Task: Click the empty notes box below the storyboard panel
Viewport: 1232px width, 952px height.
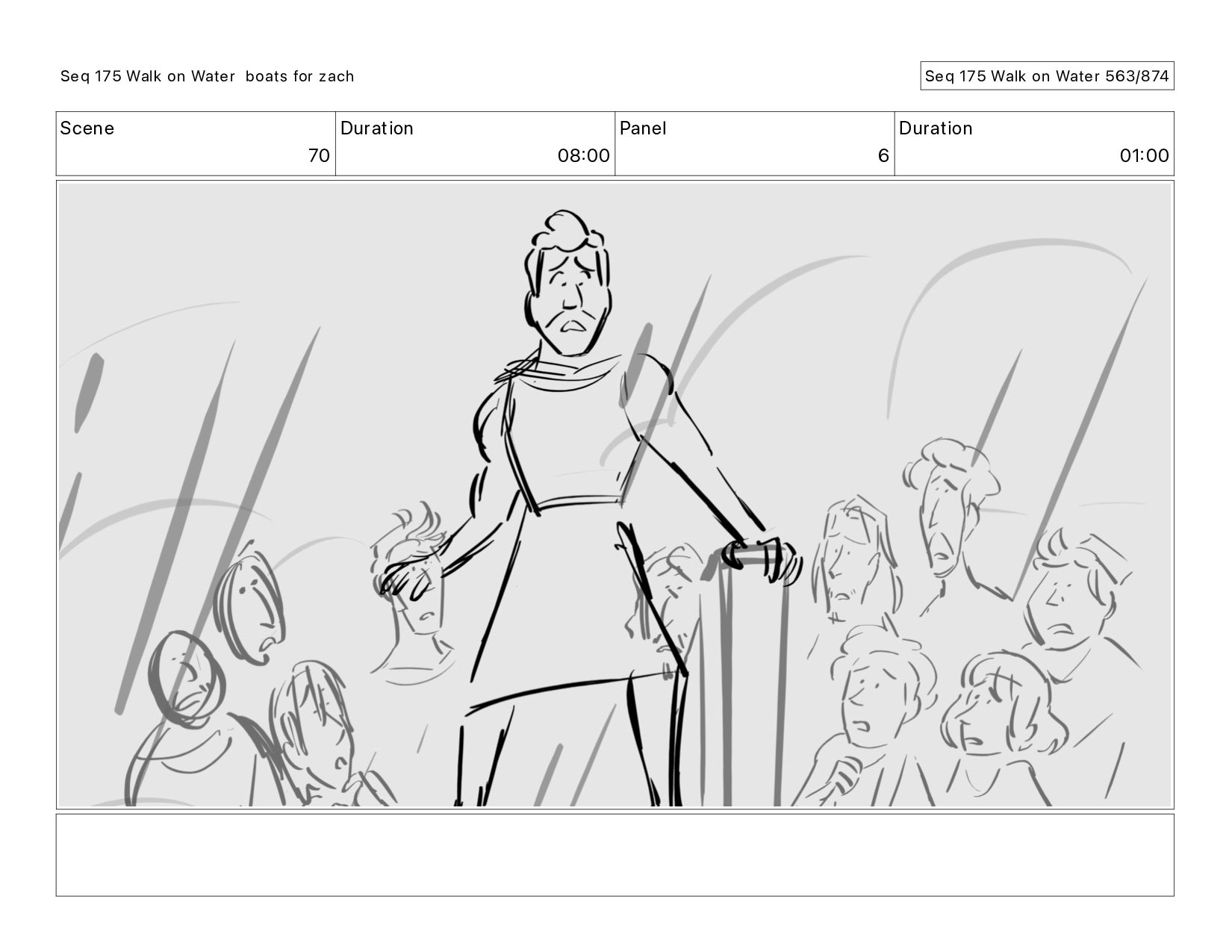Action: tap(615, 855)
